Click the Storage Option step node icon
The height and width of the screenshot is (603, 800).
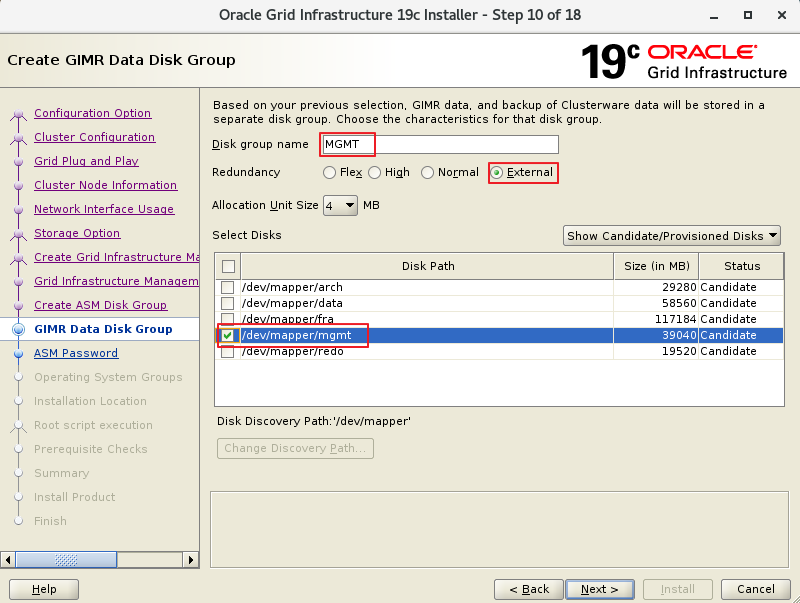point(18,234)
